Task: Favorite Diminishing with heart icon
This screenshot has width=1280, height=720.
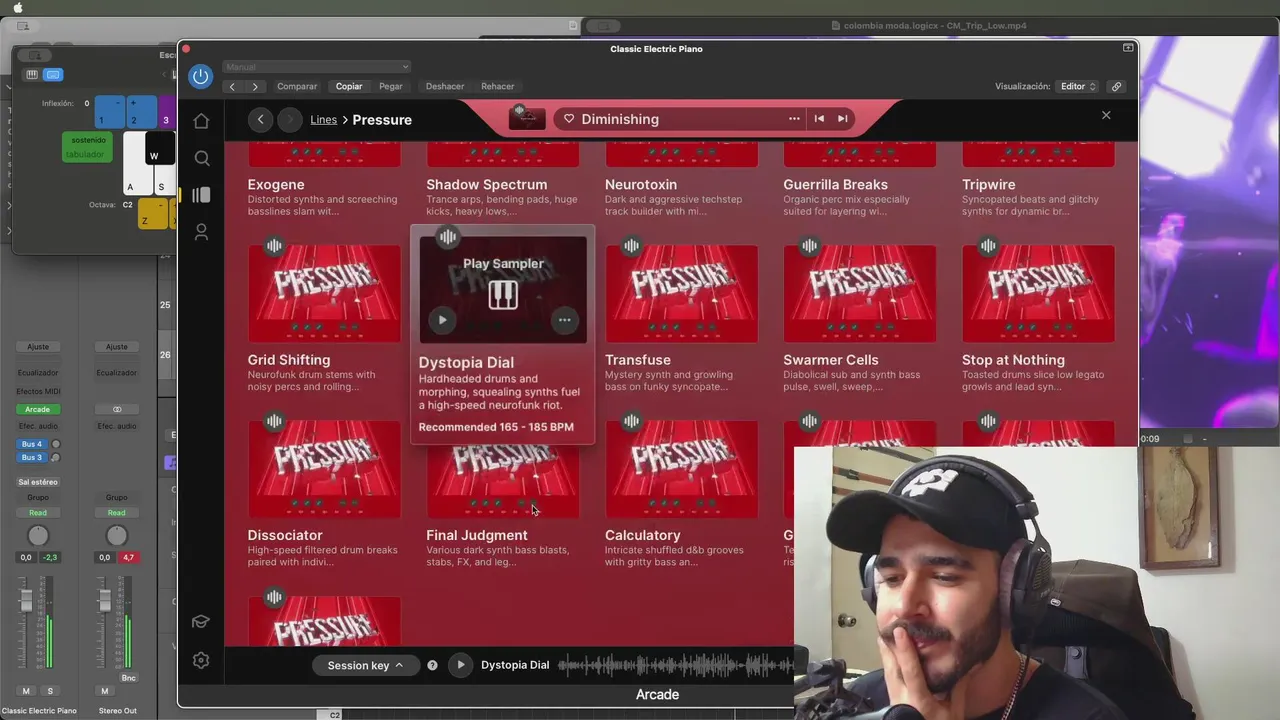Action: [x=569, y=119]
